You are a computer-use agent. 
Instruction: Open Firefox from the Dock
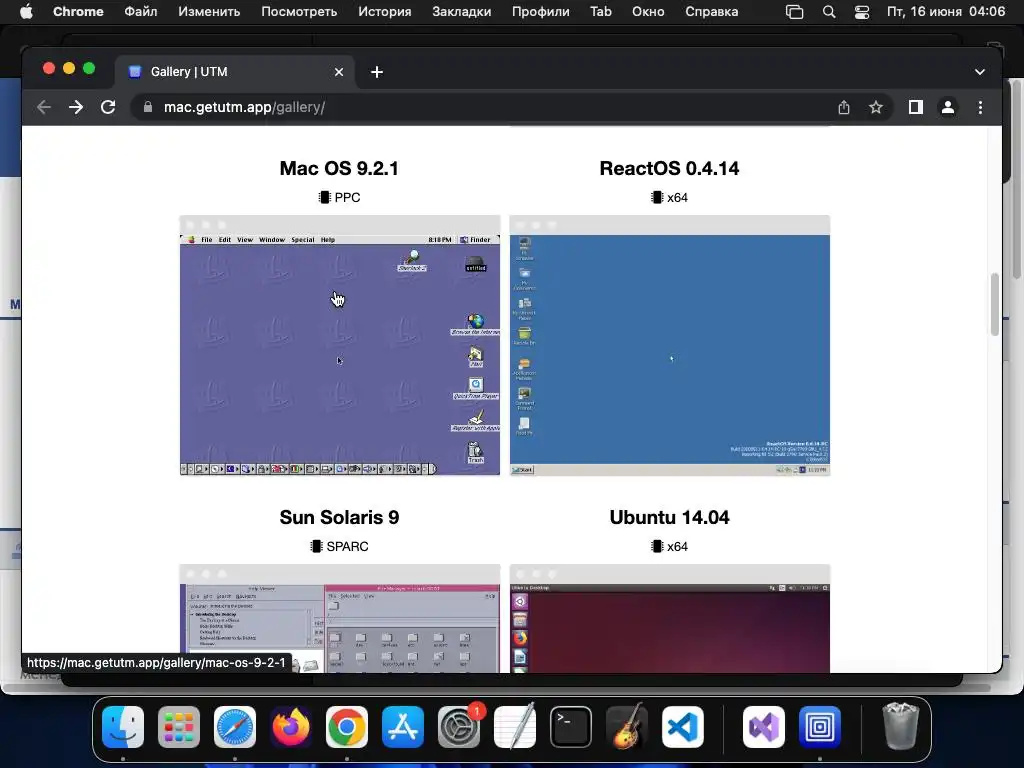pos(291,727)
